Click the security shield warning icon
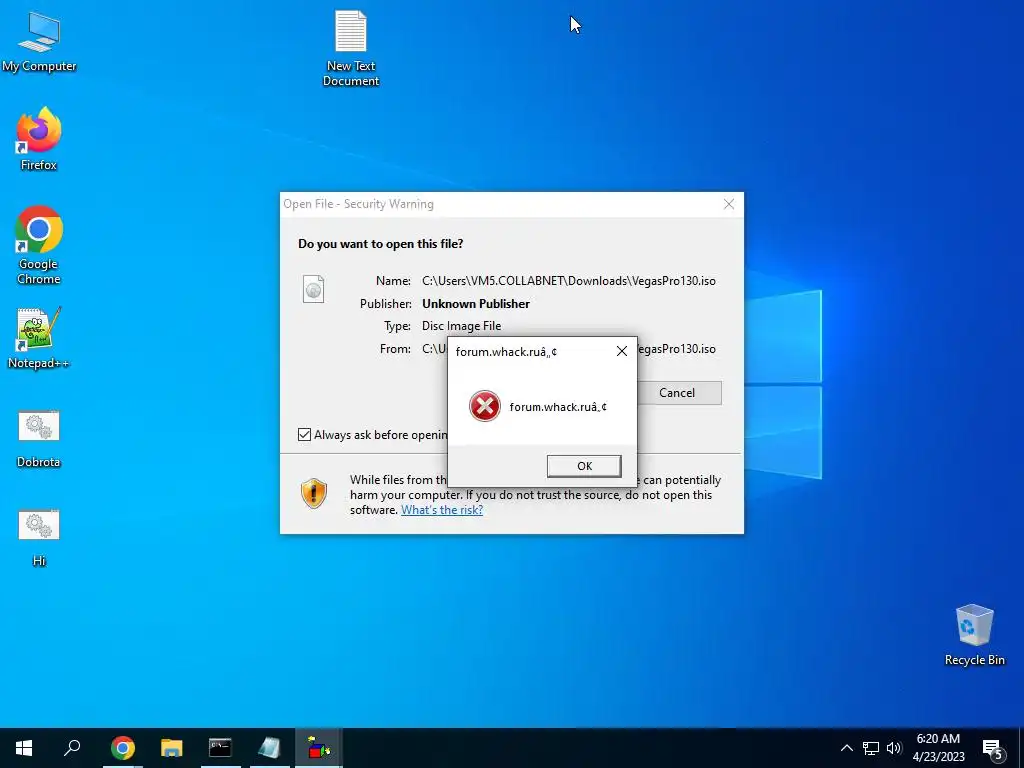The image size is (1024, 768). tap(314, 493)
